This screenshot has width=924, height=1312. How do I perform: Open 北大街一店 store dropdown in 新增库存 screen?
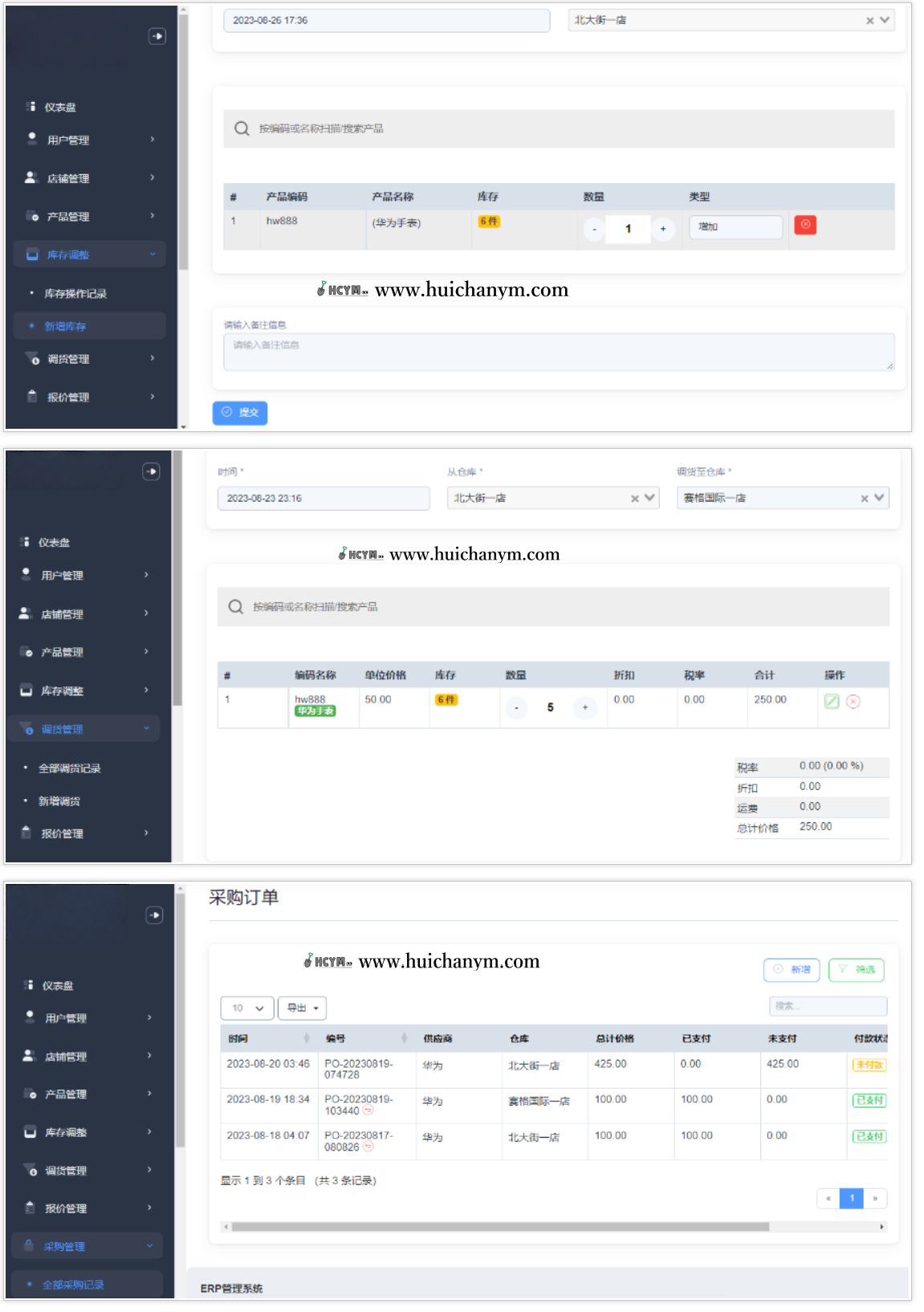[885, 20]
